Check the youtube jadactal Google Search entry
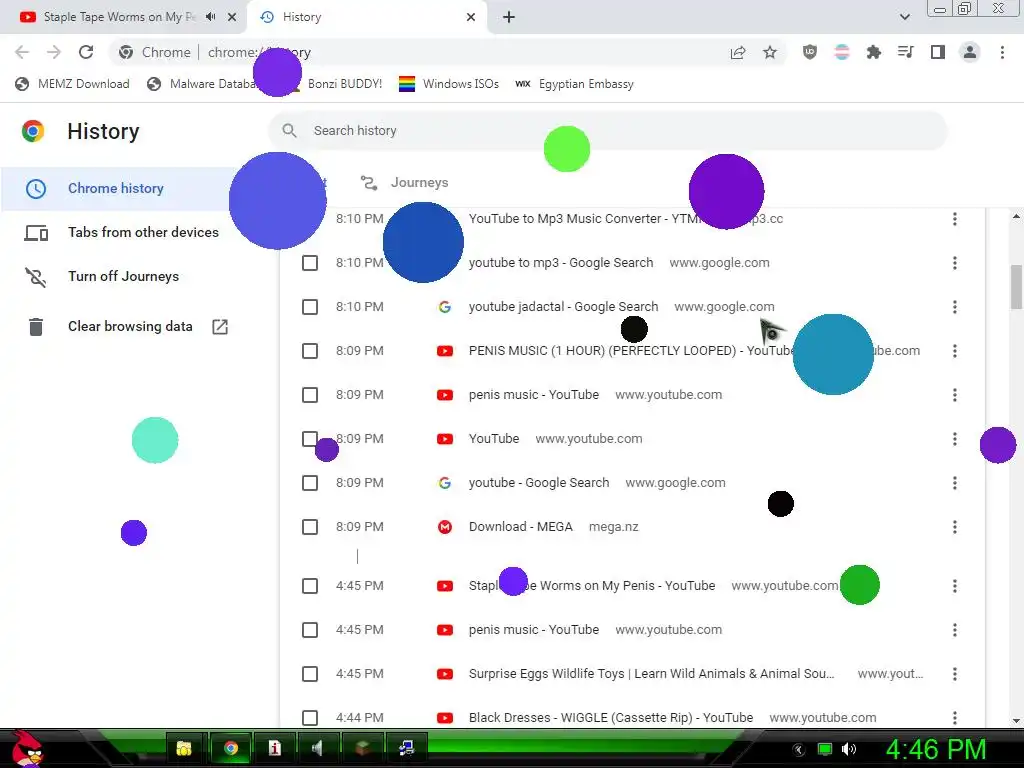 coord(310,307)
